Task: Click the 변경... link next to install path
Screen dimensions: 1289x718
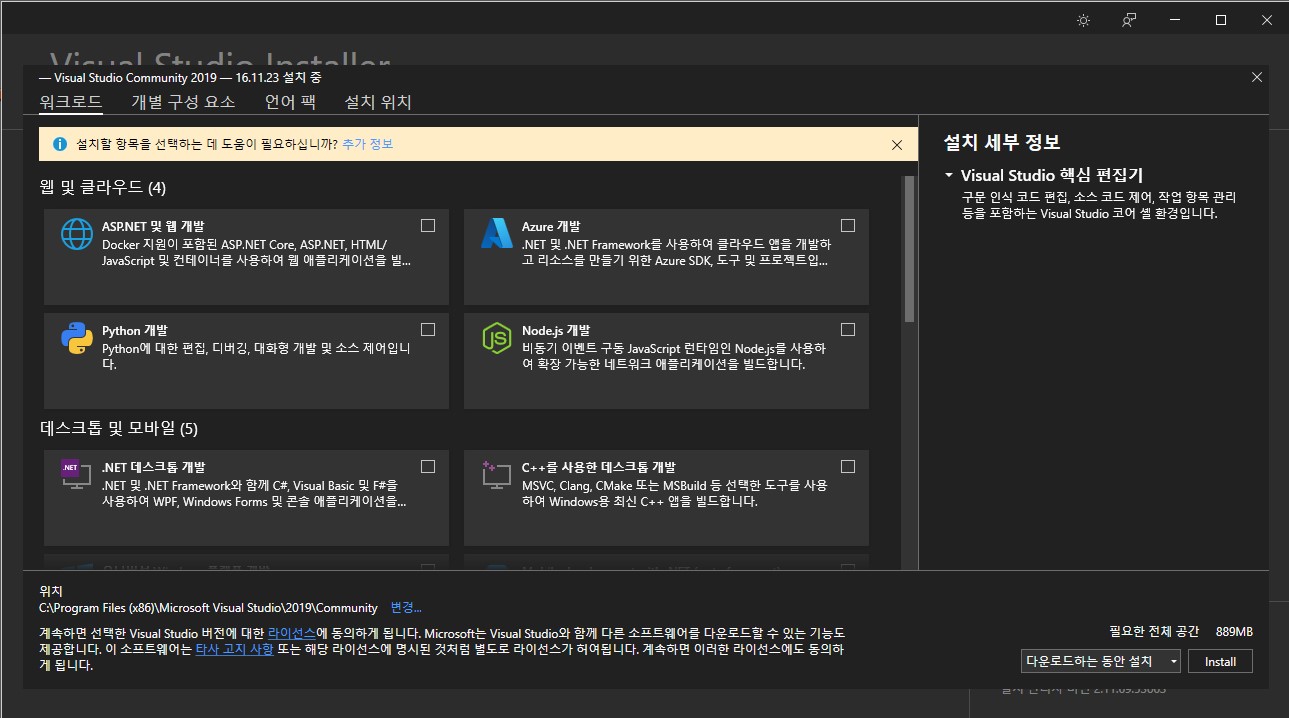Action: (406, 607)
